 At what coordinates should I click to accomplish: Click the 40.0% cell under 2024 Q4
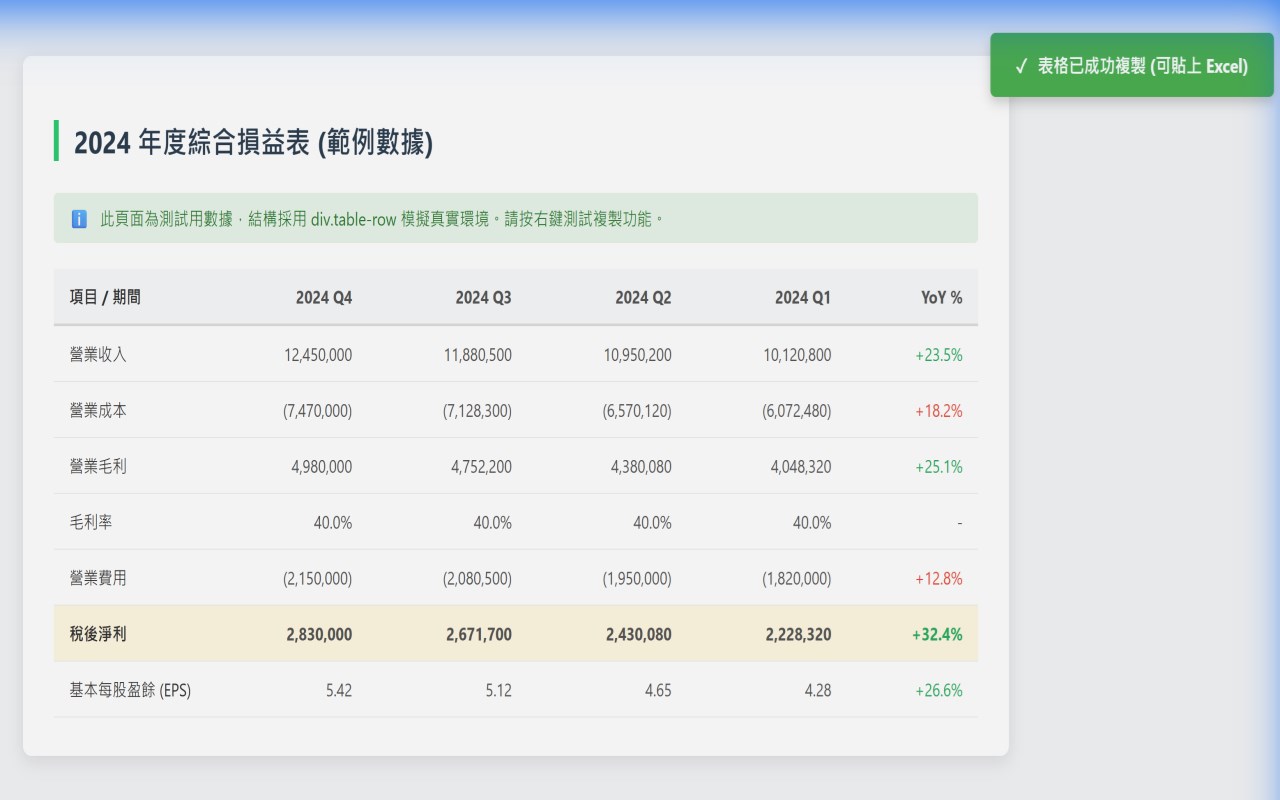pyautogui.click(x=333, y=522)
